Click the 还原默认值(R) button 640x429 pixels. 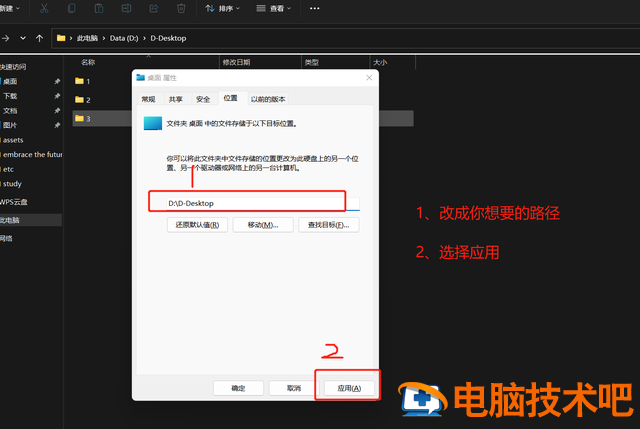(x=197, y=225)
